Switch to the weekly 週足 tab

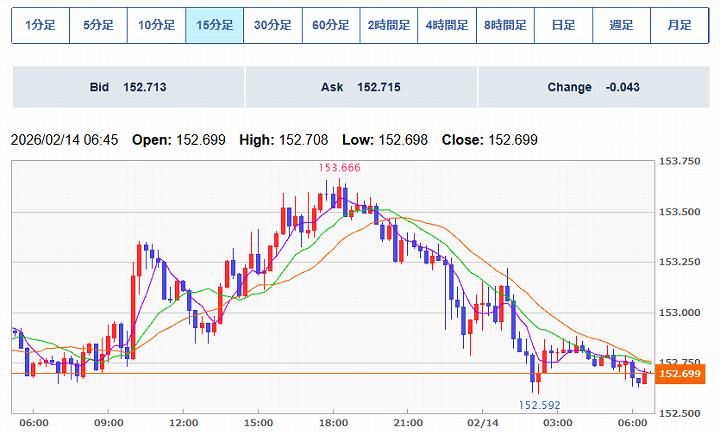pyautogui.click(x=620, y=24)
